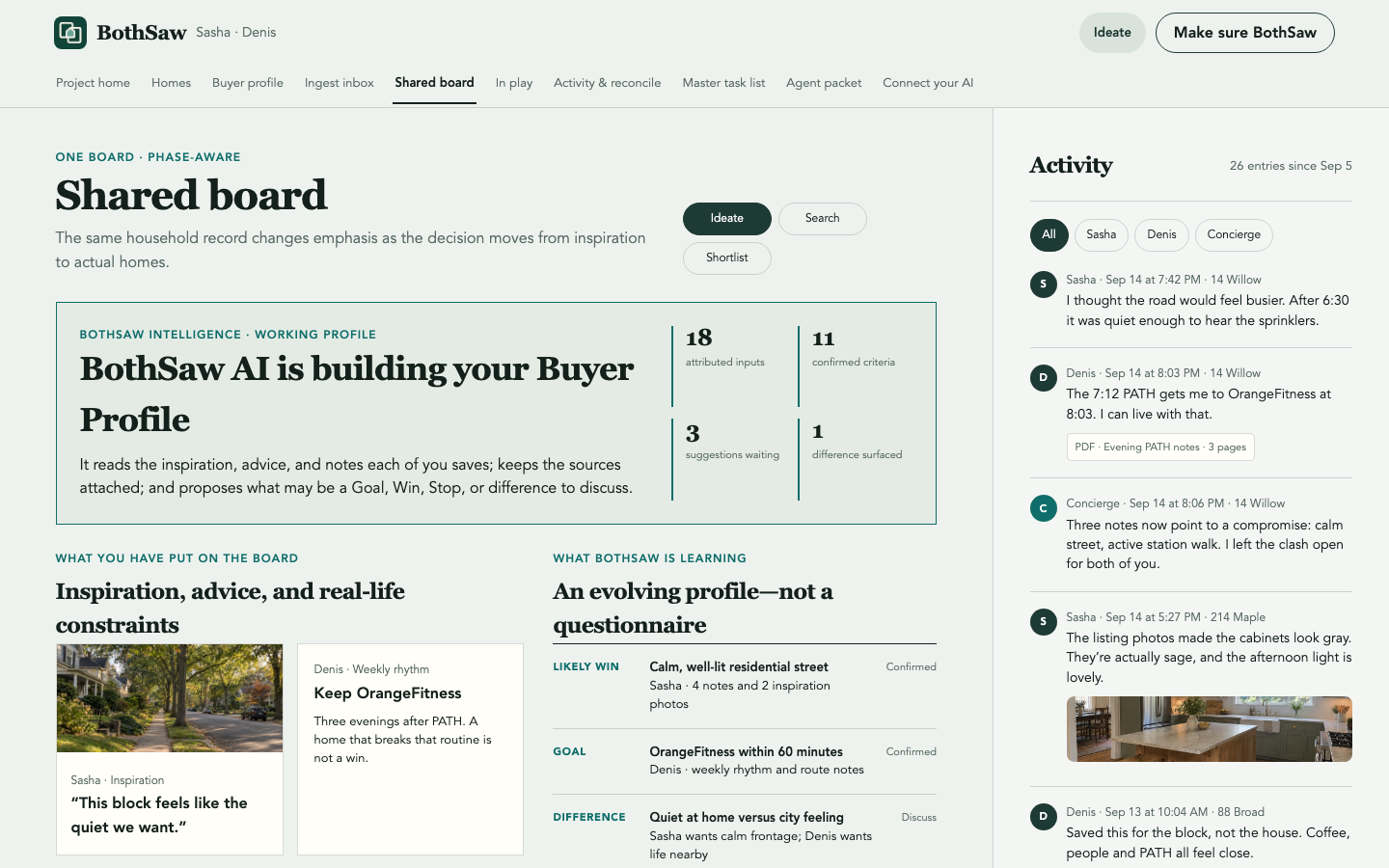Open the OrangeFitness within 60 minutes goal

(x=745, y=761)
